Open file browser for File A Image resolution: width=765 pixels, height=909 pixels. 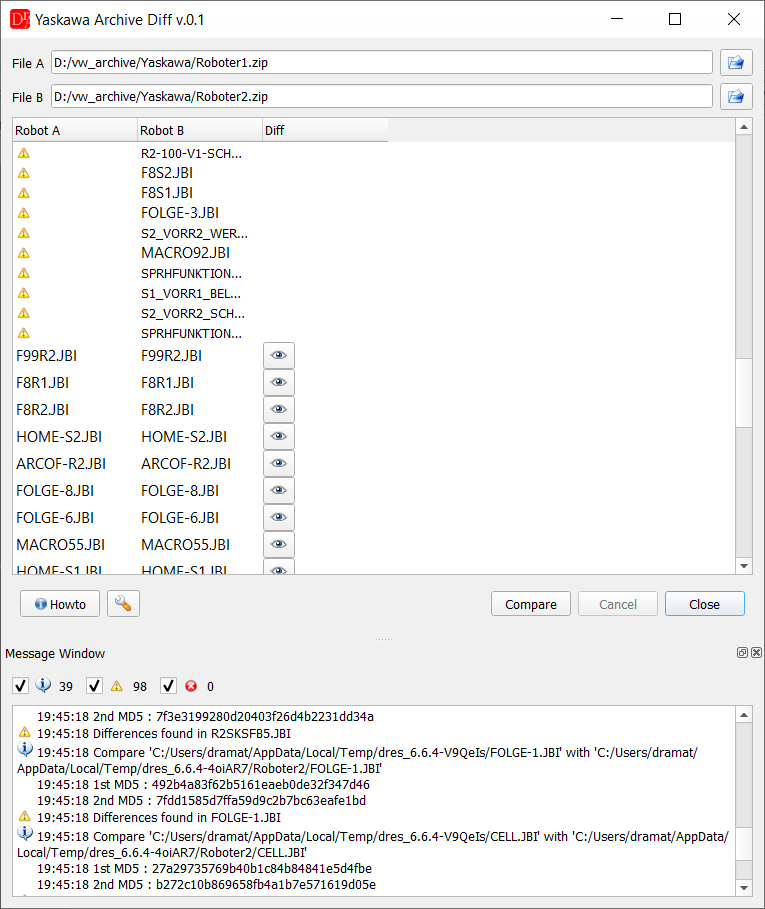pos(736,63)
